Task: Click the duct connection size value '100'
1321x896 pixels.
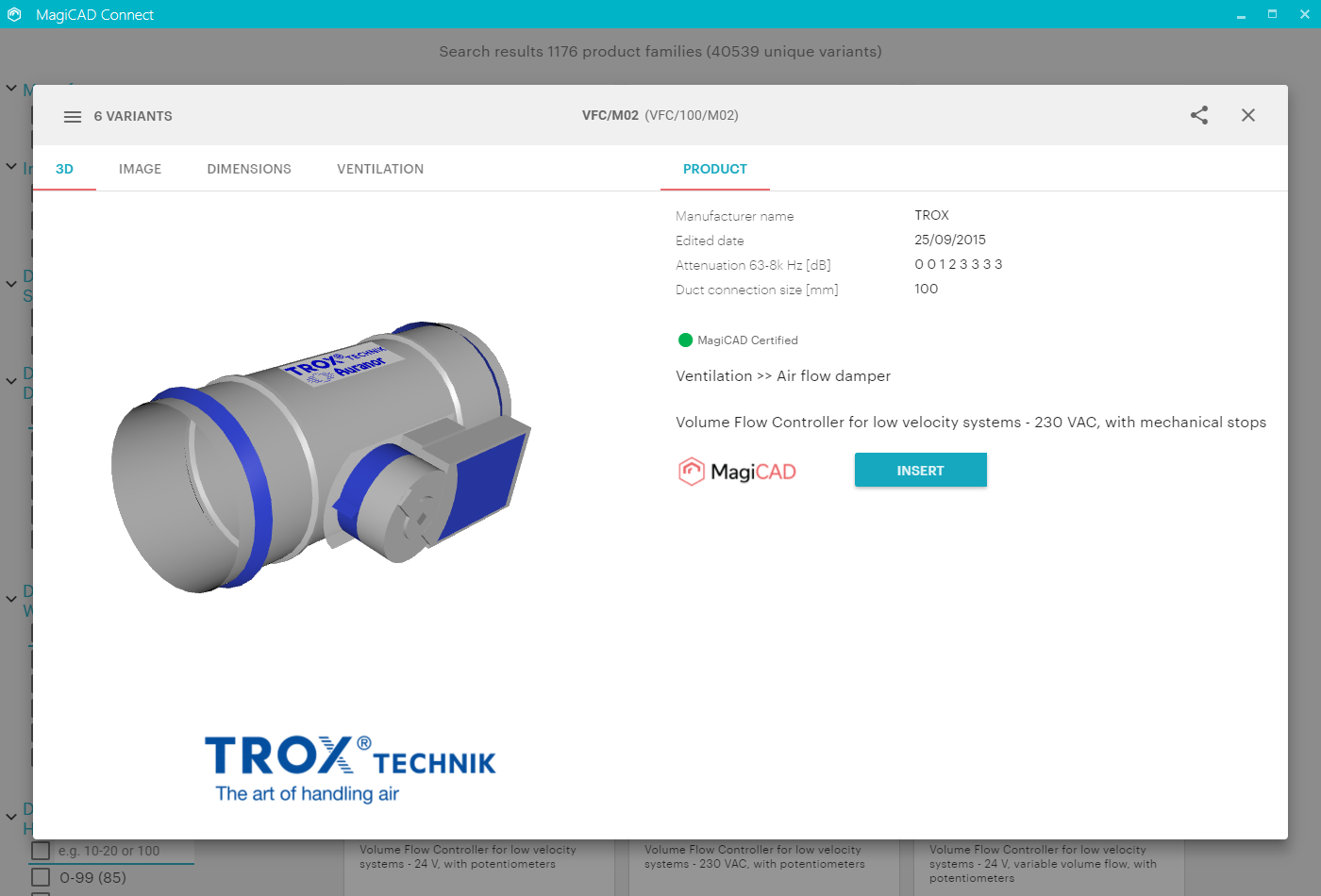Action: tap(927, 289)
